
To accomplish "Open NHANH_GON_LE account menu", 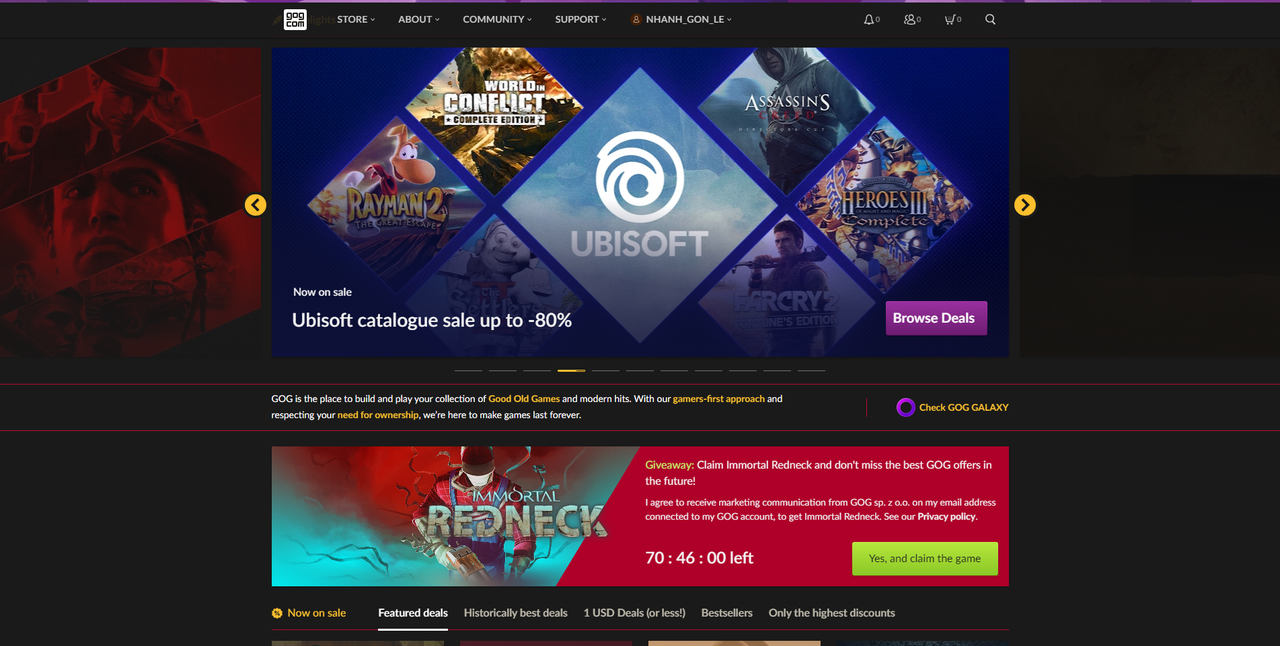I will (x=682, y=19).
